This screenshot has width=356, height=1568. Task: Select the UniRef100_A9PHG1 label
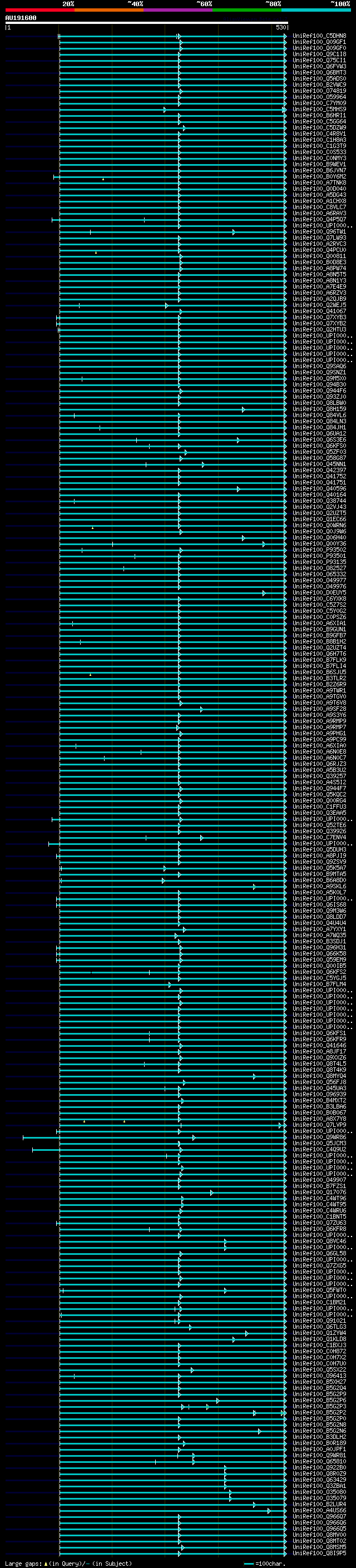click(x=319, y=734)
